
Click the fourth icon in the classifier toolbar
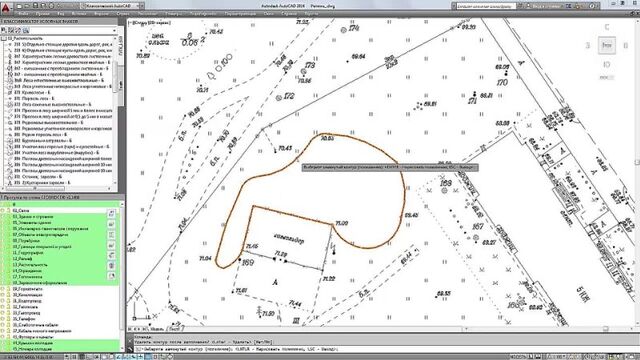click(26, 30)
